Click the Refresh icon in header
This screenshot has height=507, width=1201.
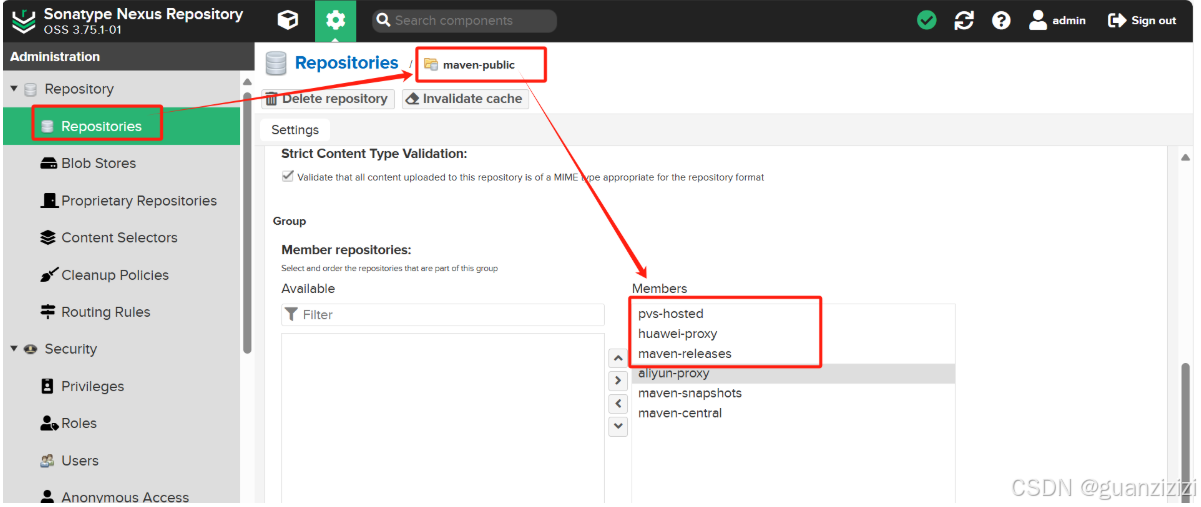[x=964, y=20]
